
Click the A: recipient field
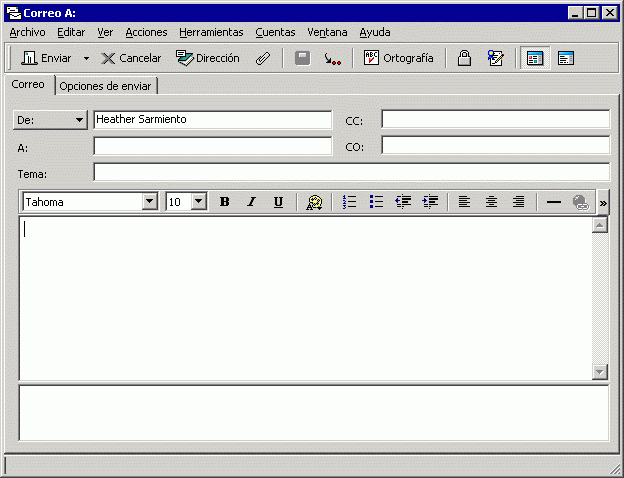213,146
